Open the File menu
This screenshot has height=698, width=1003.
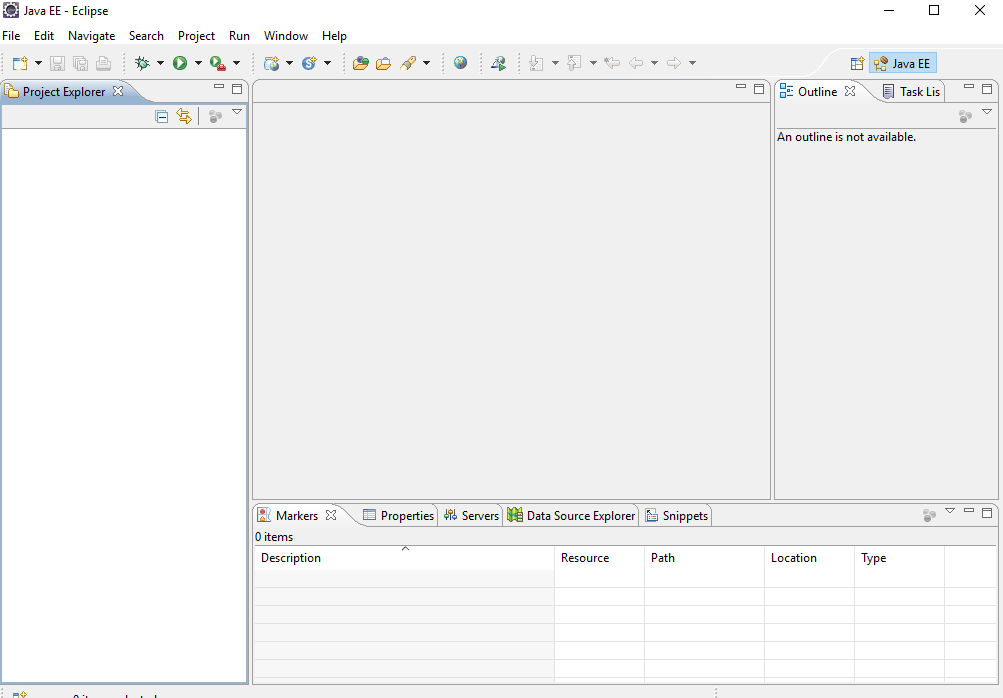(11, 36)
